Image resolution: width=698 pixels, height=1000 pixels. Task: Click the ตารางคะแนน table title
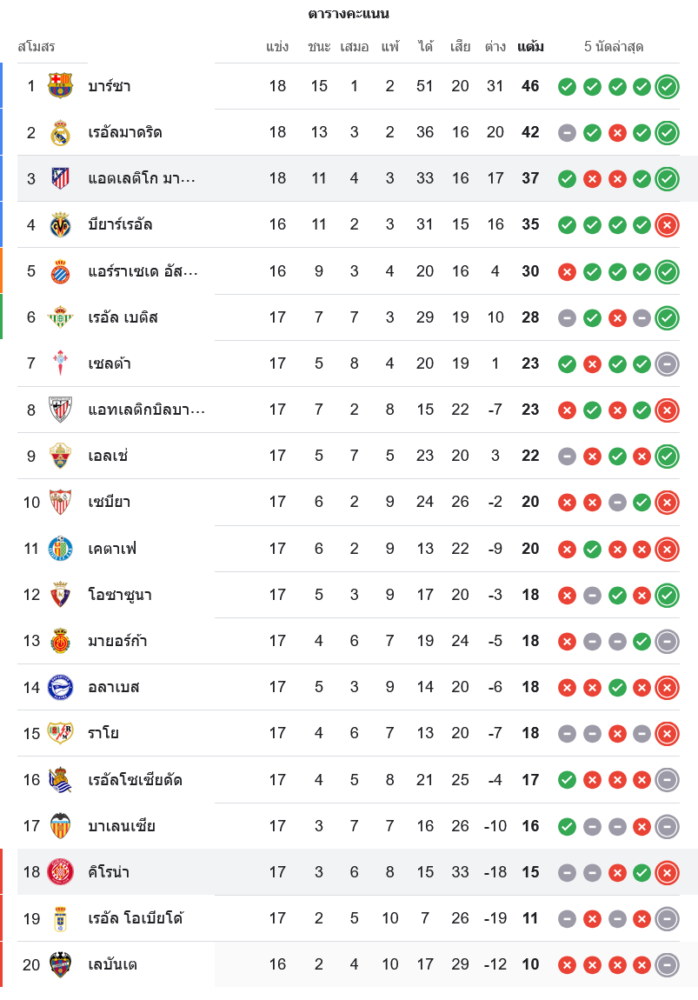[348, 14]
